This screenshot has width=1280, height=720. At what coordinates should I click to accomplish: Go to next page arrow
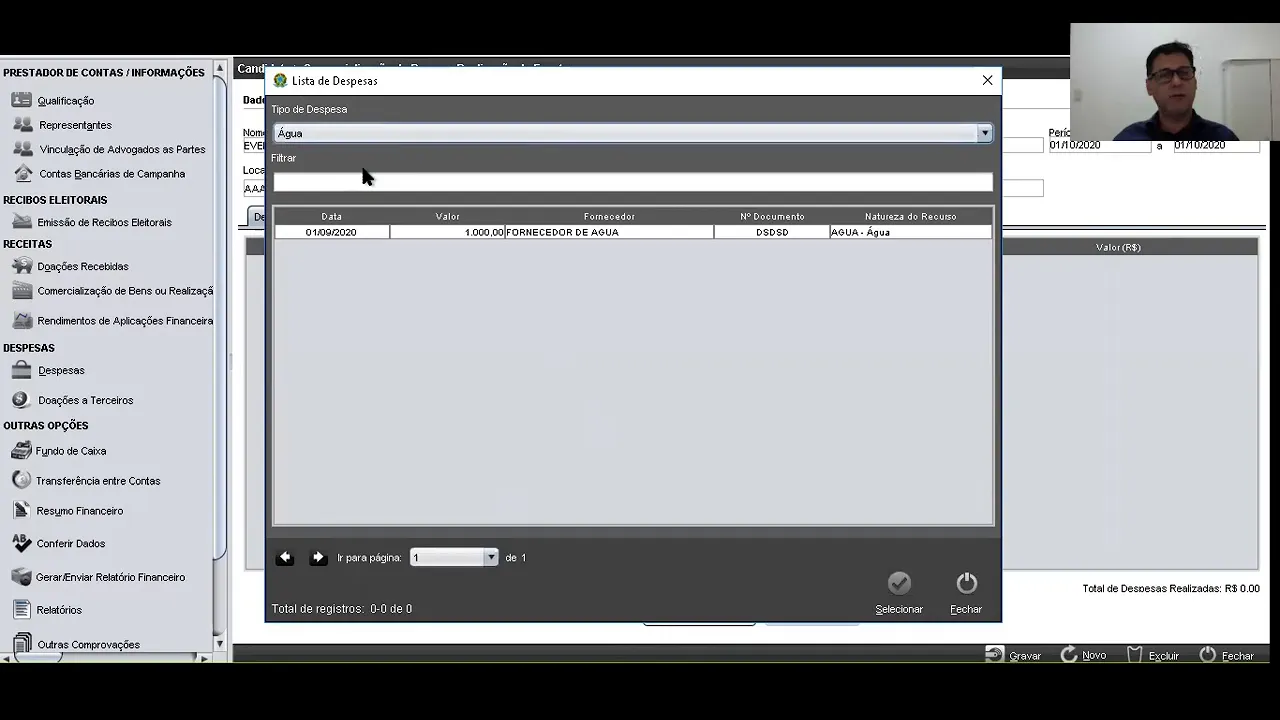click(x=318, y=557)
